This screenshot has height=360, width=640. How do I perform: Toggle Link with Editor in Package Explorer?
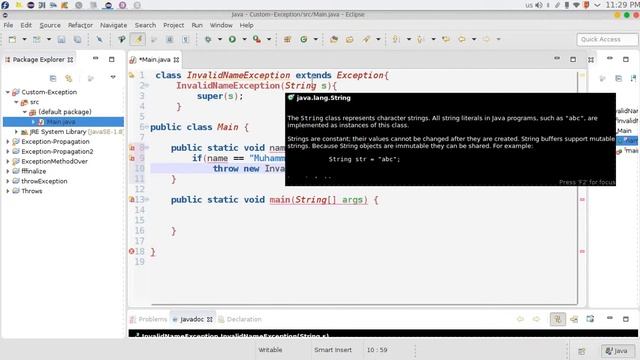pyautogui.click(x=69, y=78)
